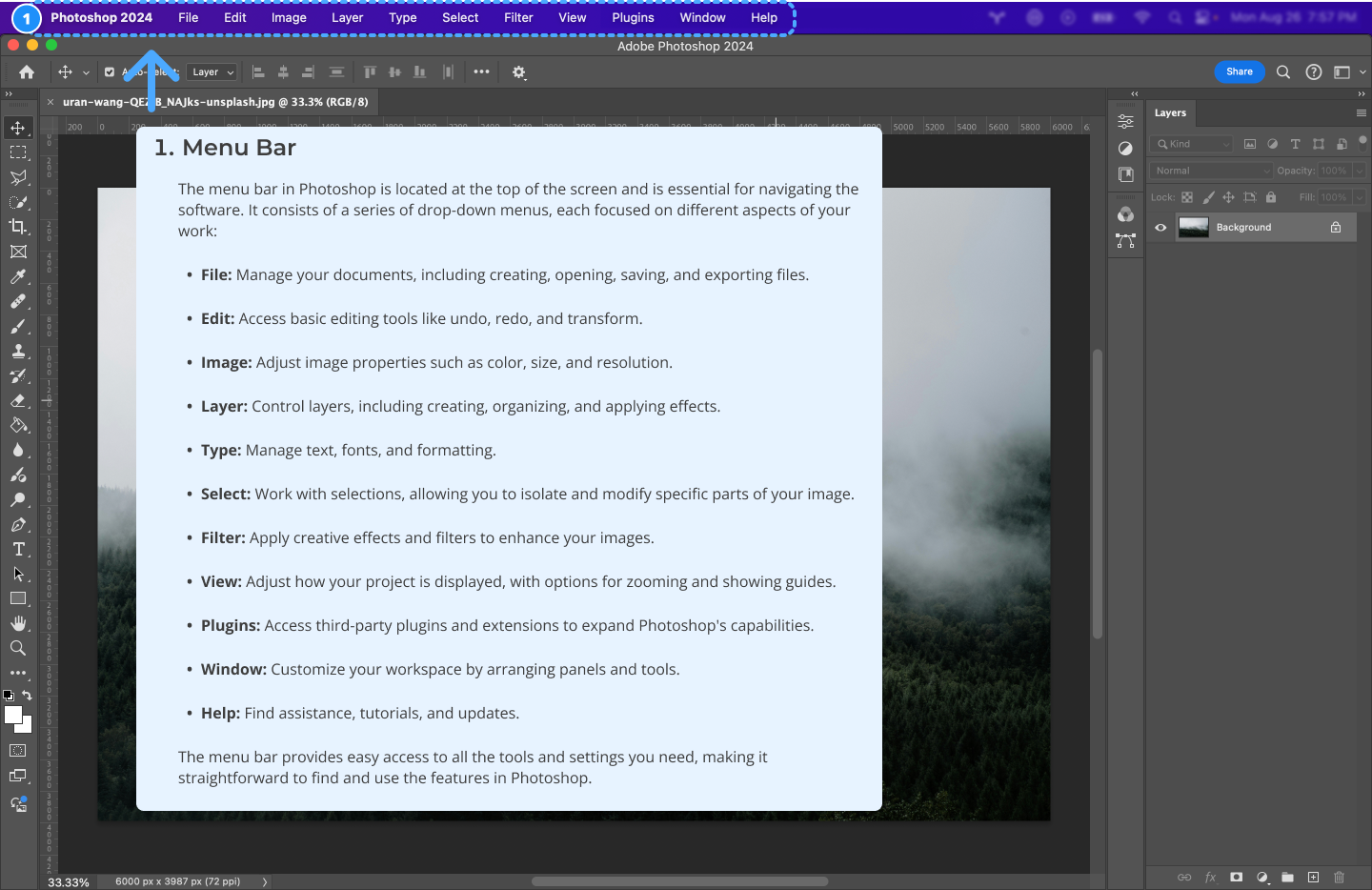
Task: Select the Clone Stamp tool
Action: (18, 351)
